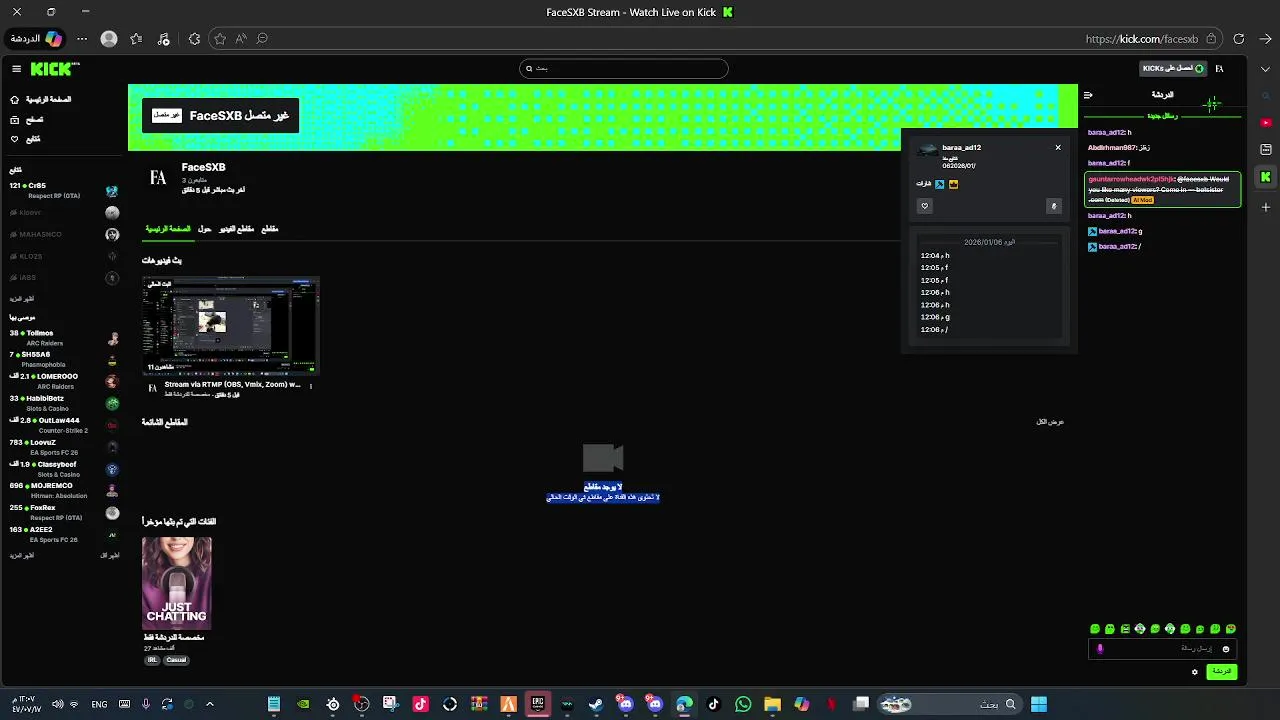
Task: Open the Just Chatting category card
Action: [x=177, y=583]
